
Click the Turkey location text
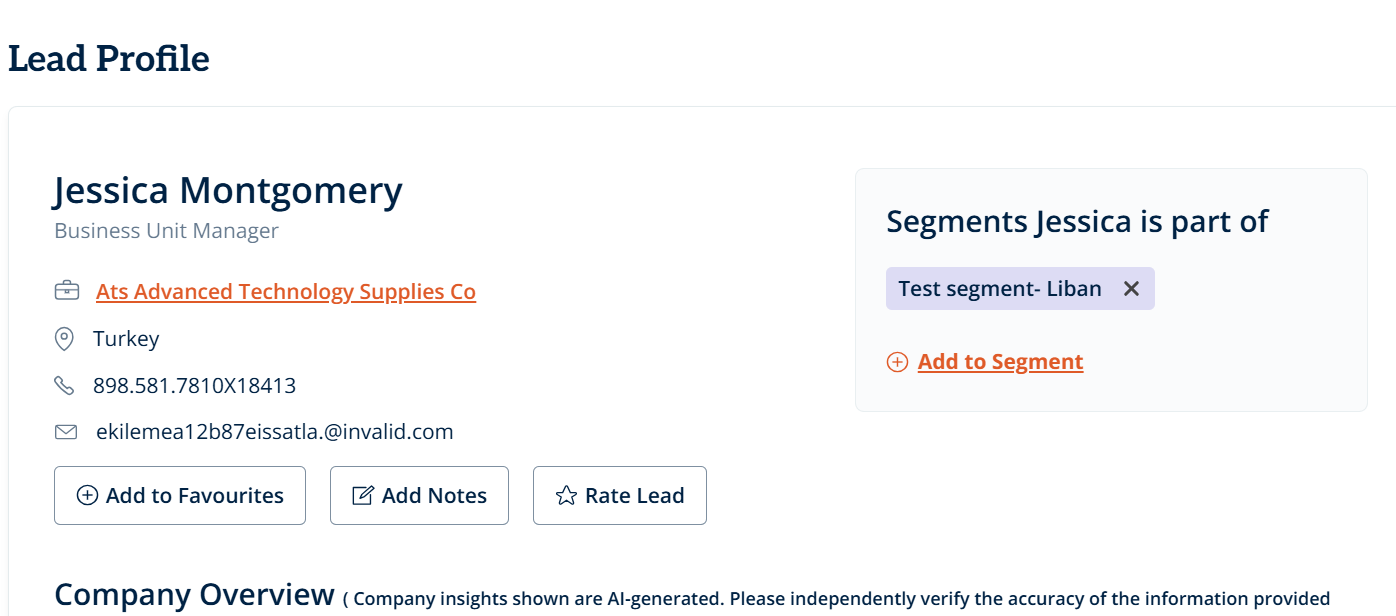coord(126,339)
